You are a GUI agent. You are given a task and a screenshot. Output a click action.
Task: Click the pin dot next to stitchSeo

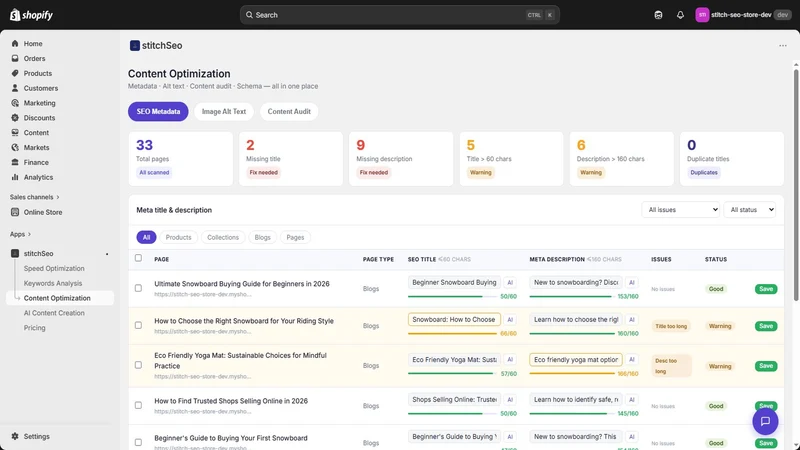coord(107,254)
